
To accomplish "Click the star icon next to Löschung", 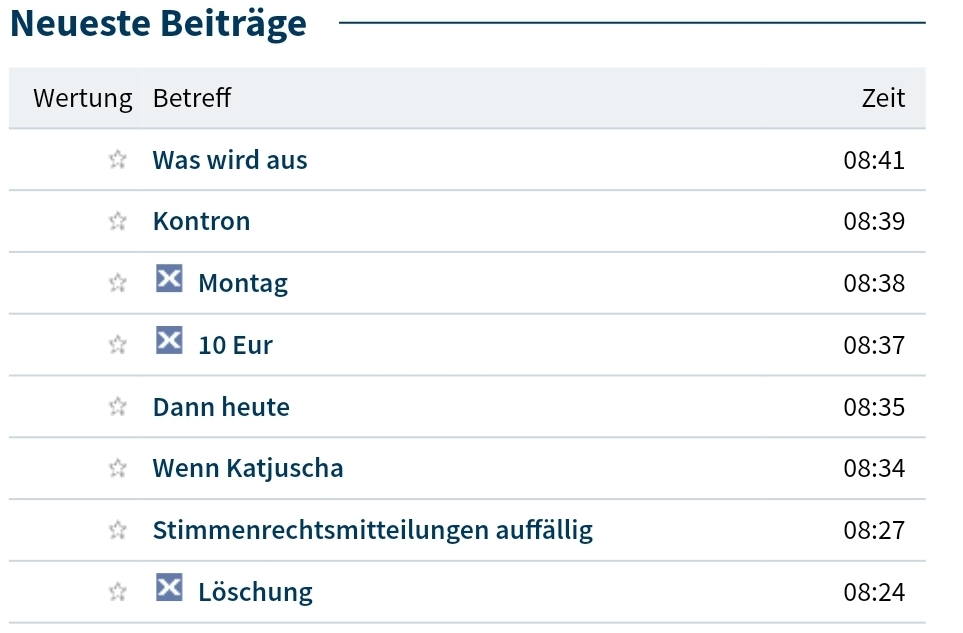I will click(117, 591).
